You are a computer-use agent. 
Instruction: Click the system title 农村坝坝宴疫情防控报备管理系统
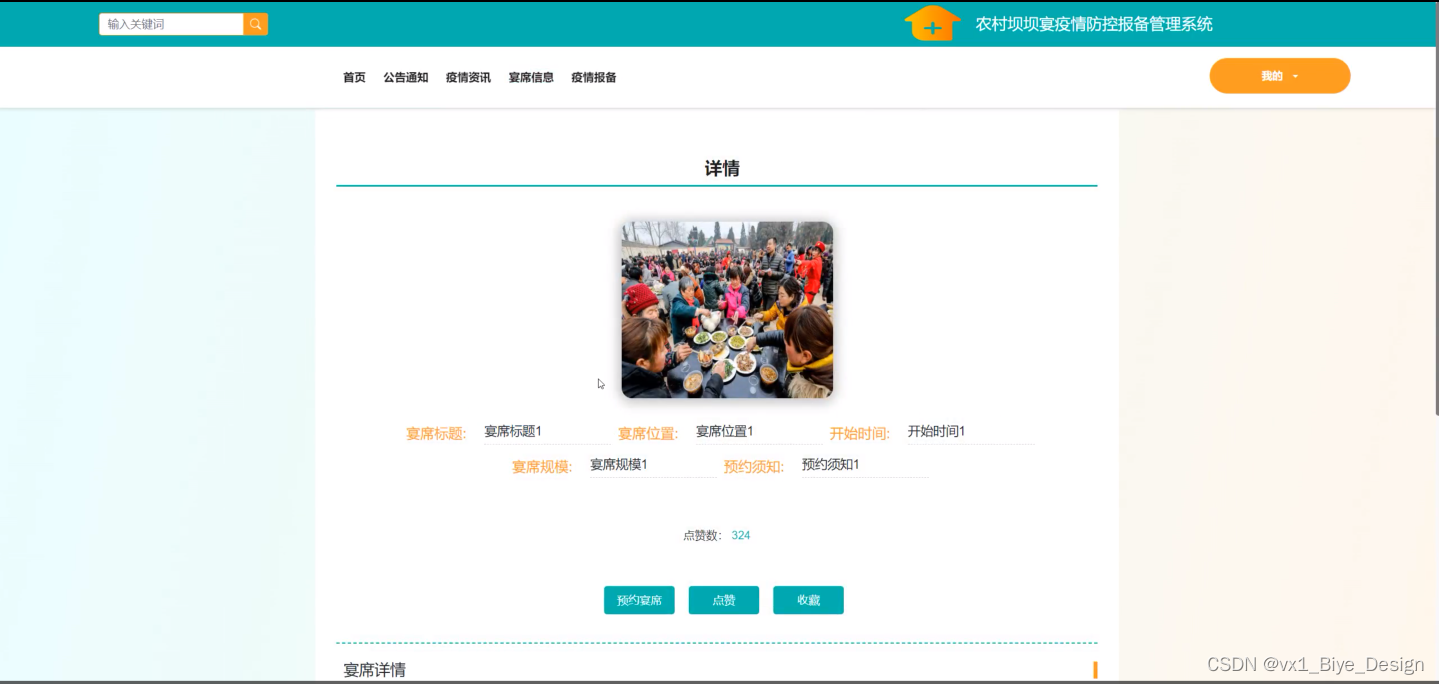coord(1094,24)
